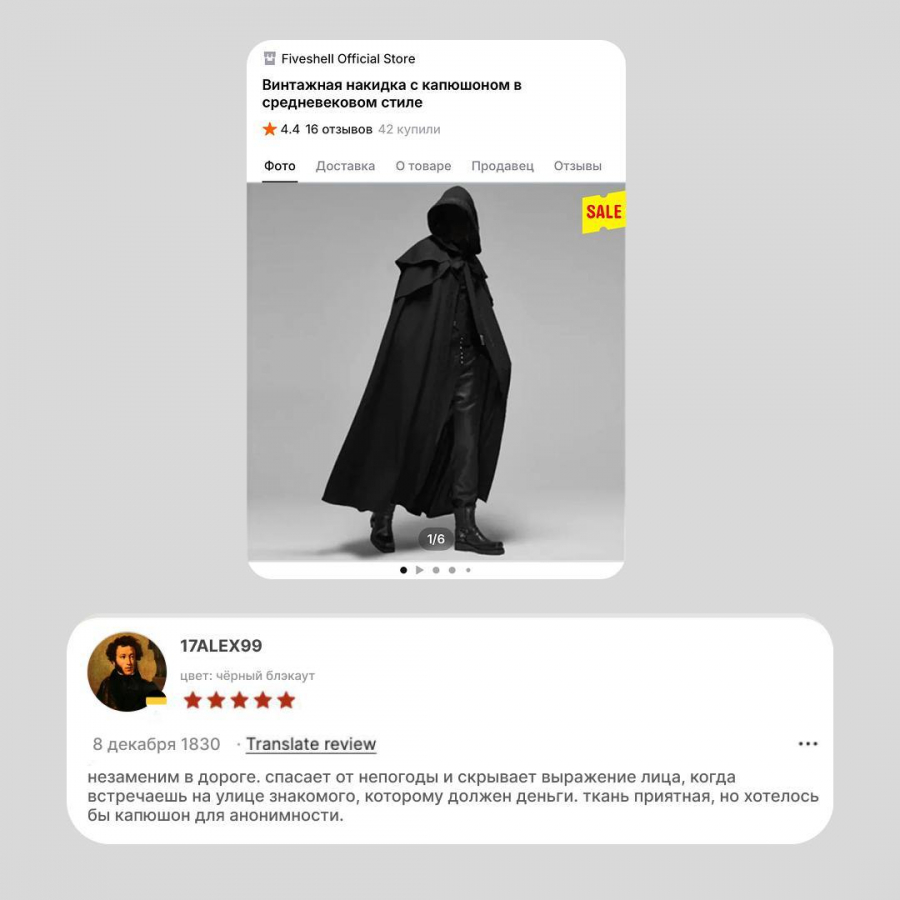Switch to the Отзывы tab
Screen dimensions: 900x900
coord(577,166)
